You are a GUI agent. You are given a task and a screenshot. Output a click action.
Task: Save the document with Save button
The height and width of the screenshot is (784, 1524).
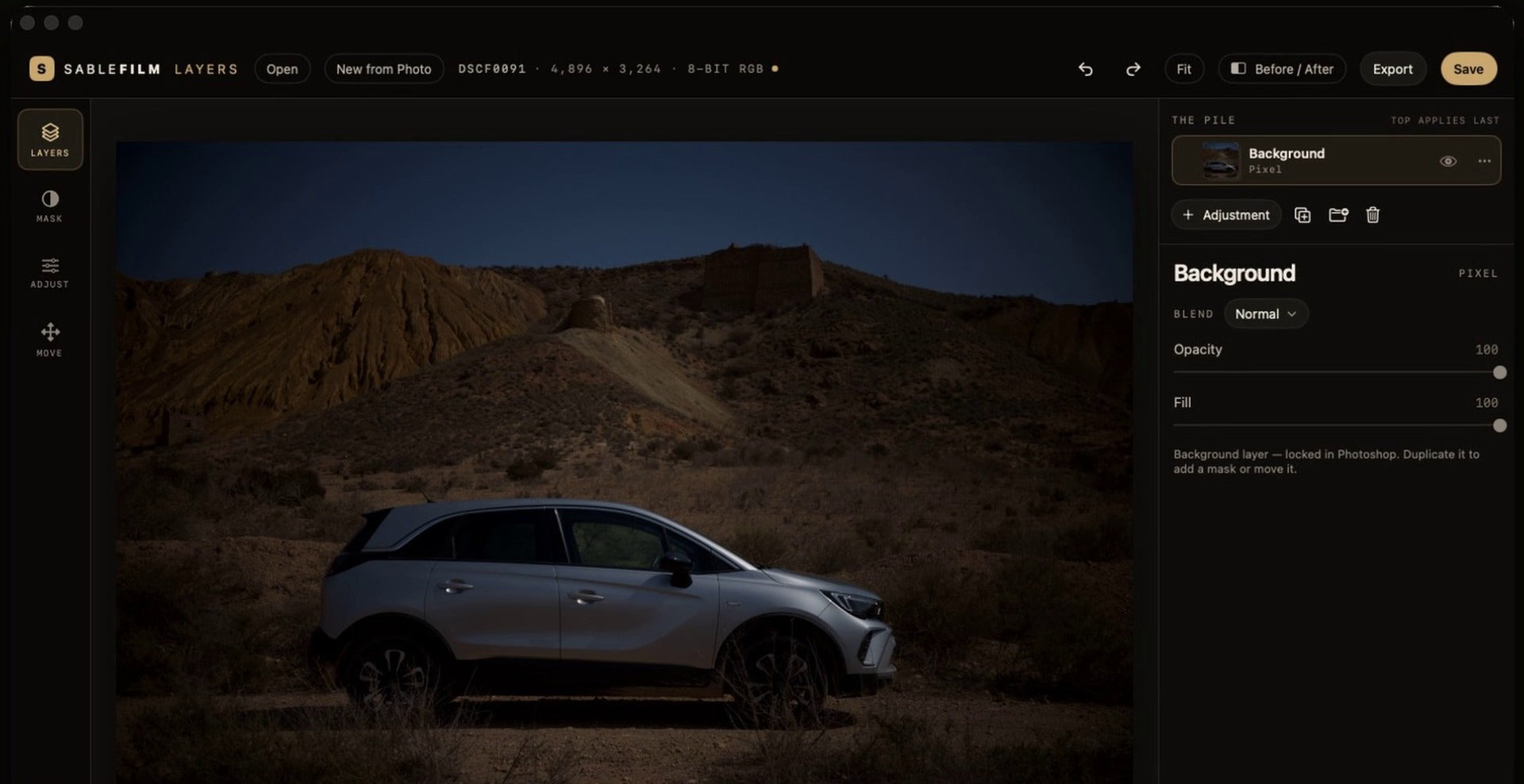click(1468, 69)
